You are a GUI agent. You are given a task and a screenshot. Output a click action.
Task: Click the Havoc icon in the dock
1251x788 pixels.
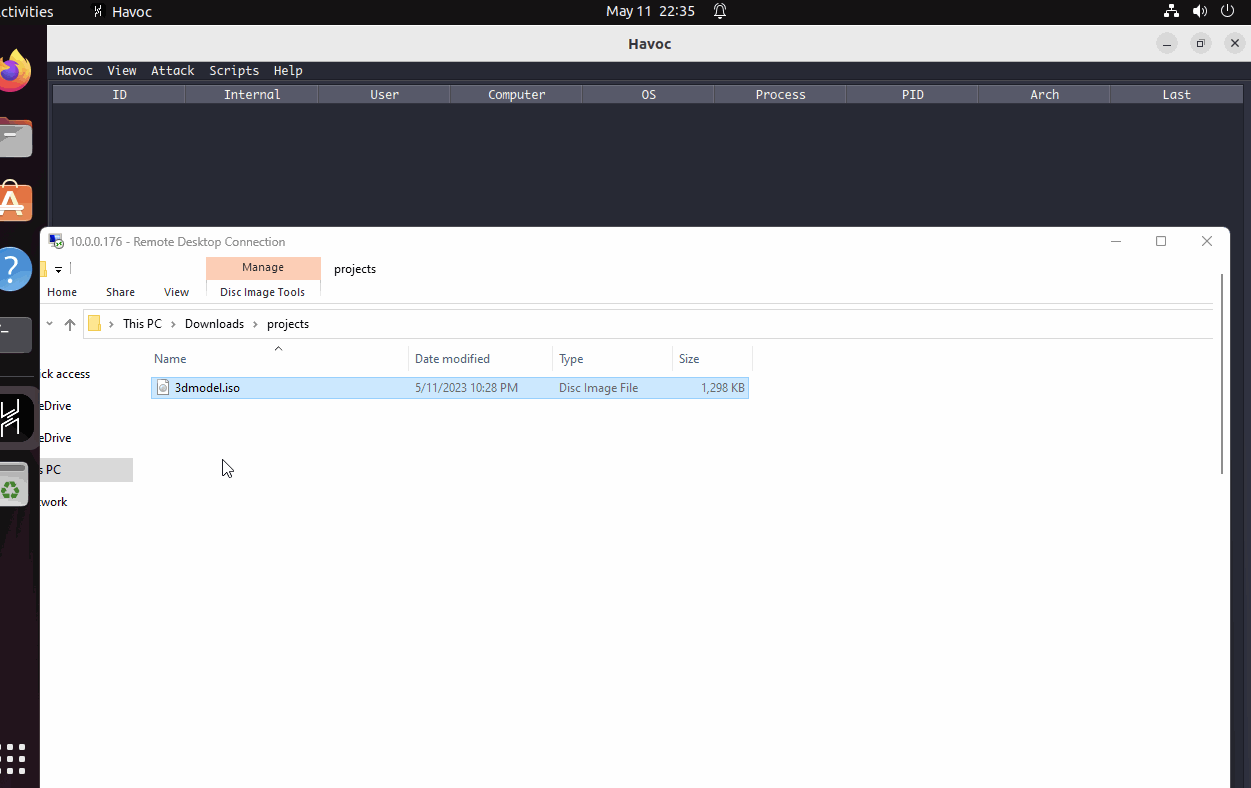pos(14,416)
